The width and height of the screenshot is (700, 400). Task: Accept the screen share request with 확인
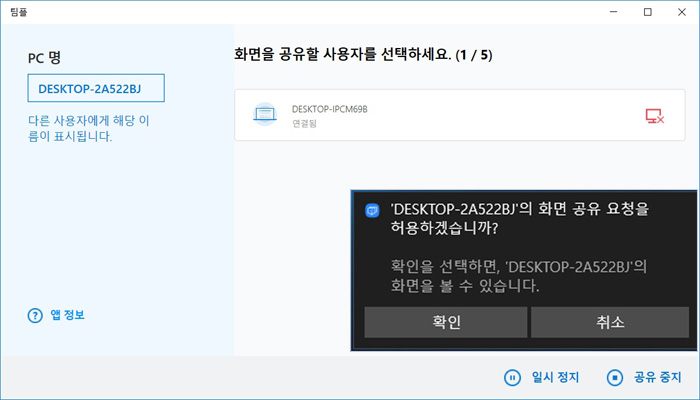(445, 322)
